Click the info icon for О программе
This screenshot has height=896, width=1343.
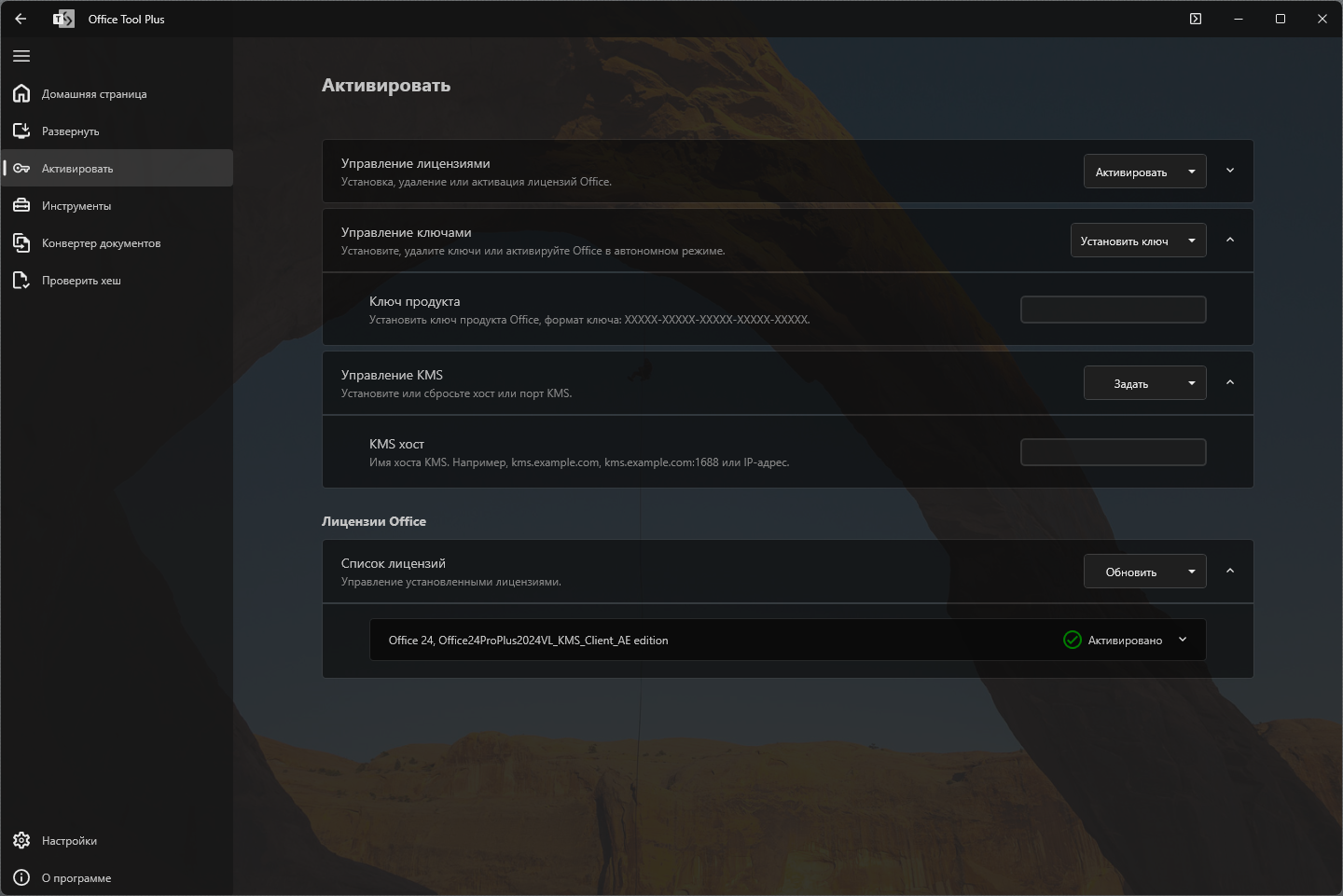[x=21, y=877]
